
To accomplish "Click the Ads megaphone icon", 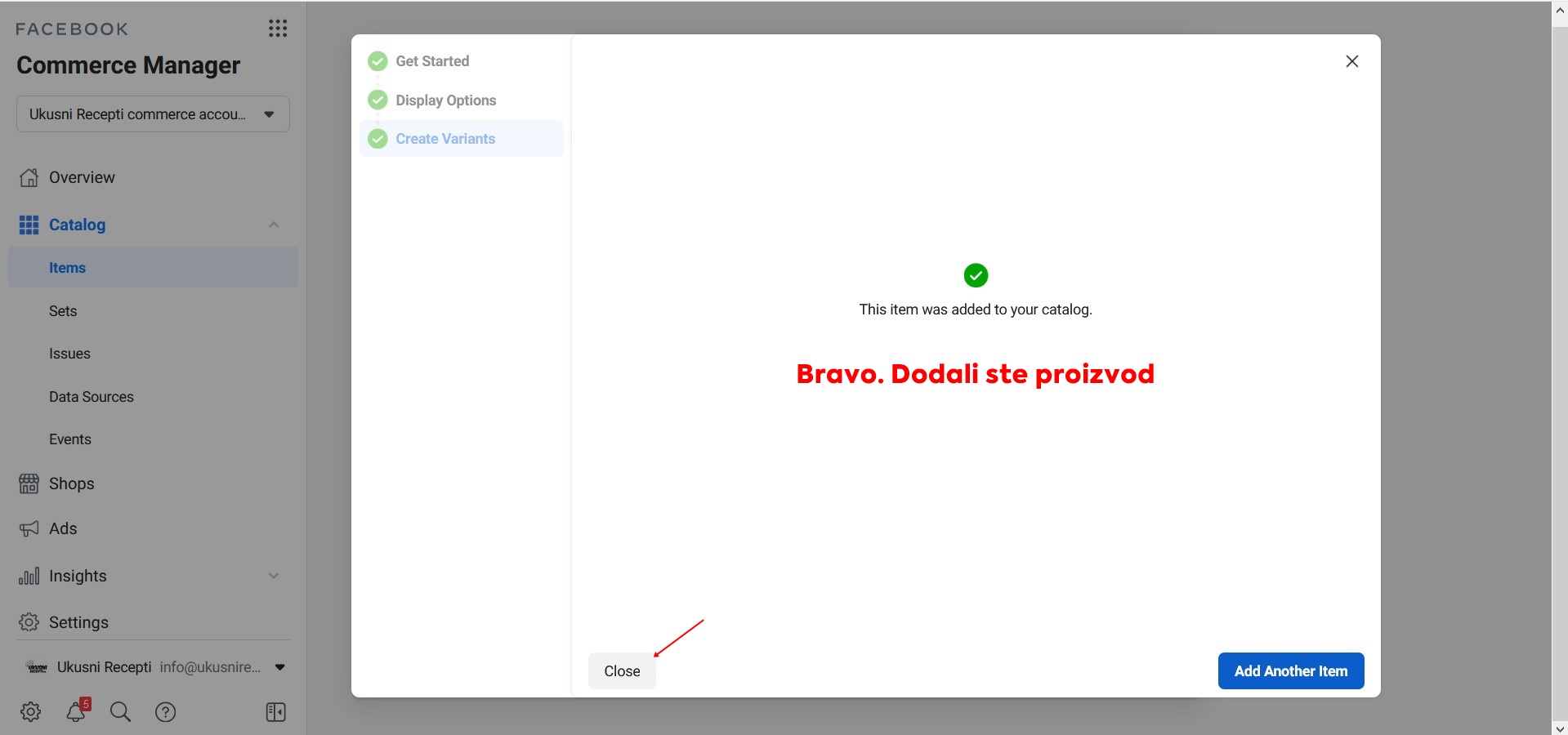I will 29,528.
